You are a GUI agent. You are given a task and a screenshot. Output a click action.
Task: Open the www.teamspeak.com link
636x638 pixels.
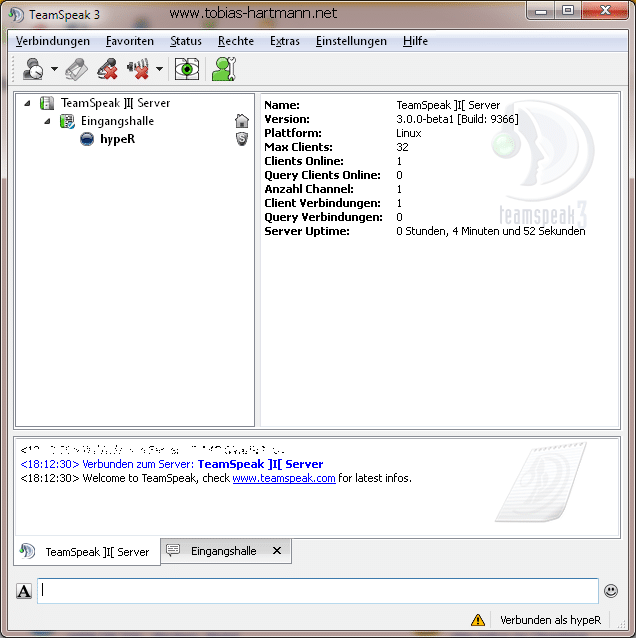click(284, 478)
